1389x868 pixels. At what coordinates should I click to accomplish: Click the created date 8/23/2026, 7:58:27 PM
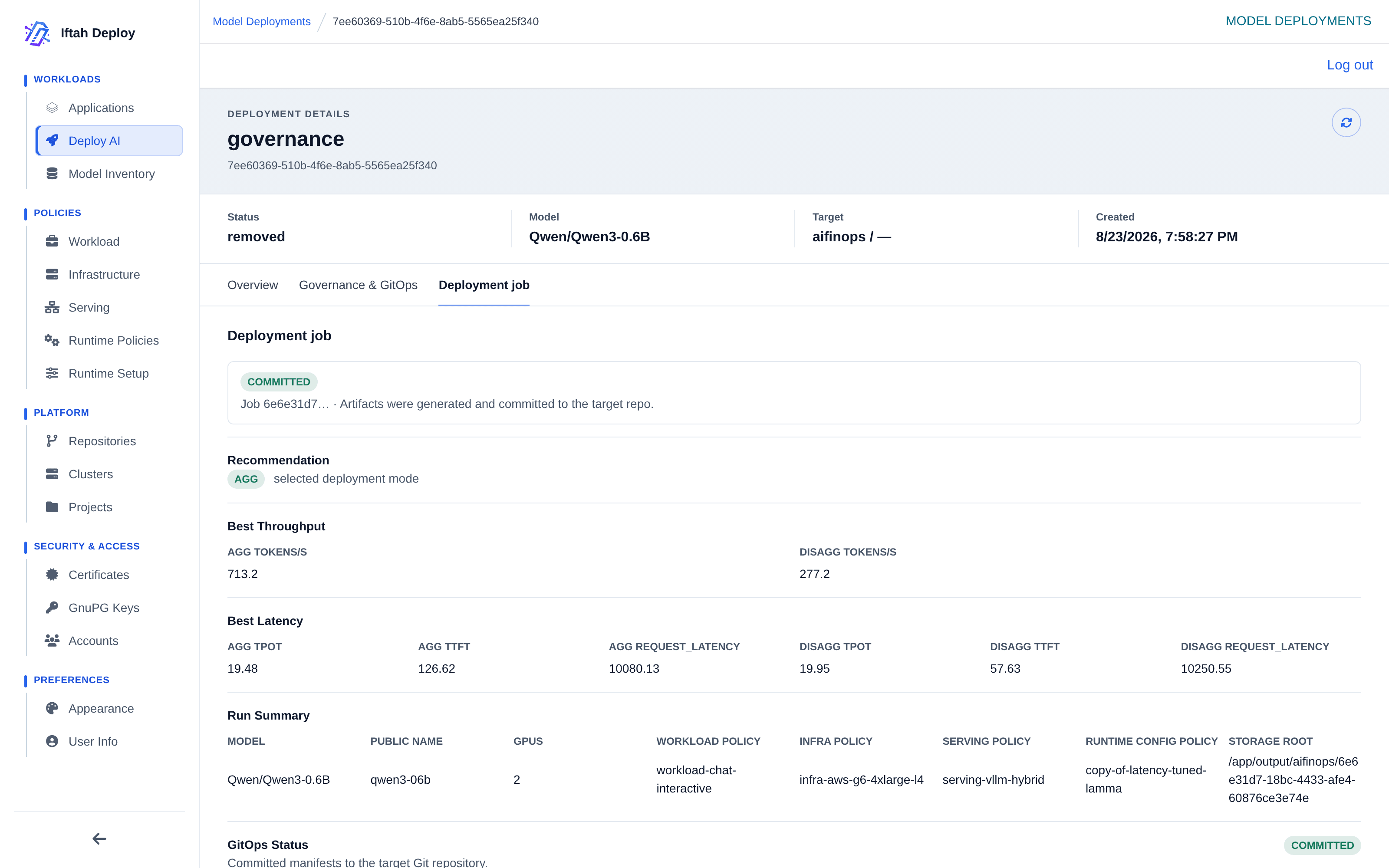tap(1166, 237)
